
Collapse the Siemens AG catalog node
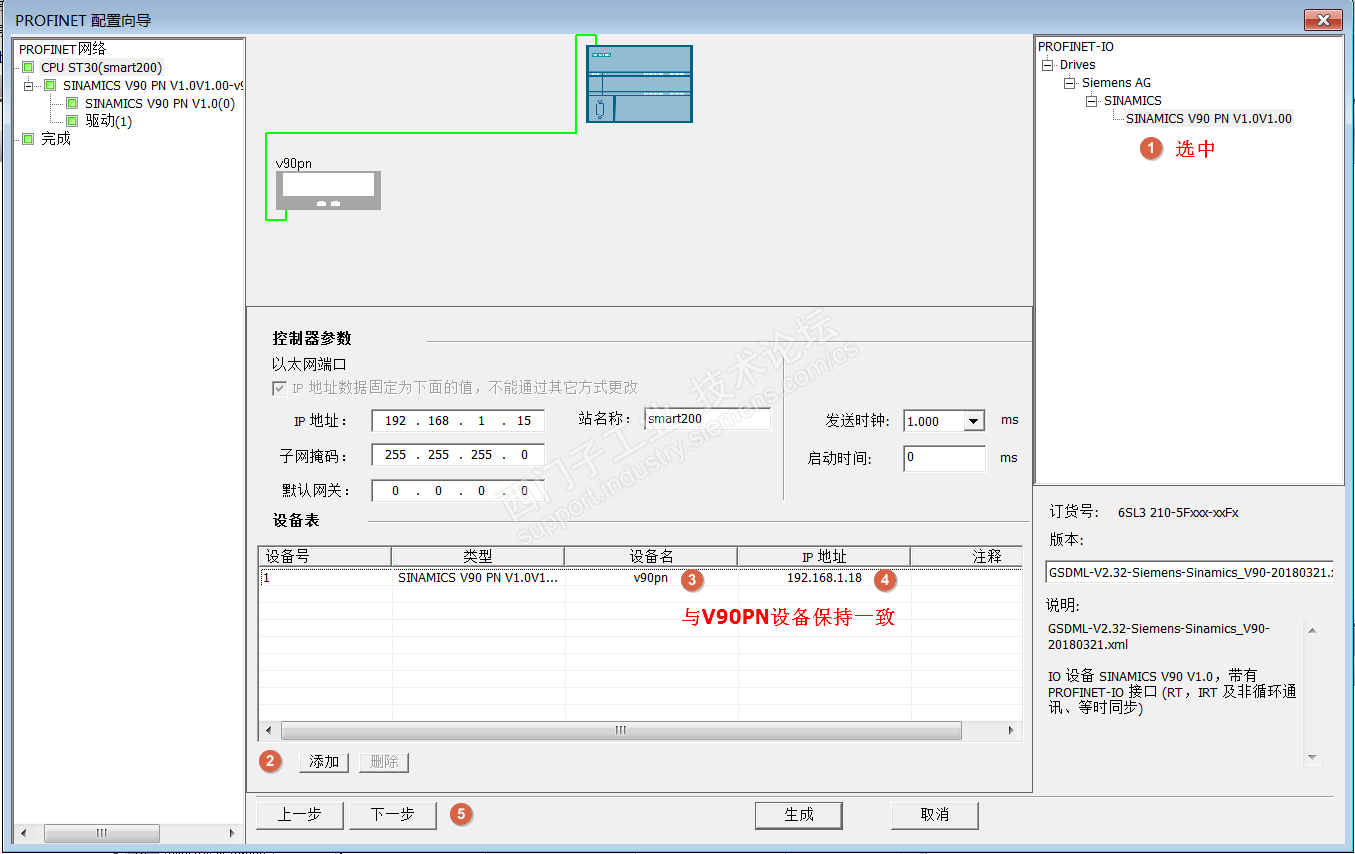(x=1069, y=83)
